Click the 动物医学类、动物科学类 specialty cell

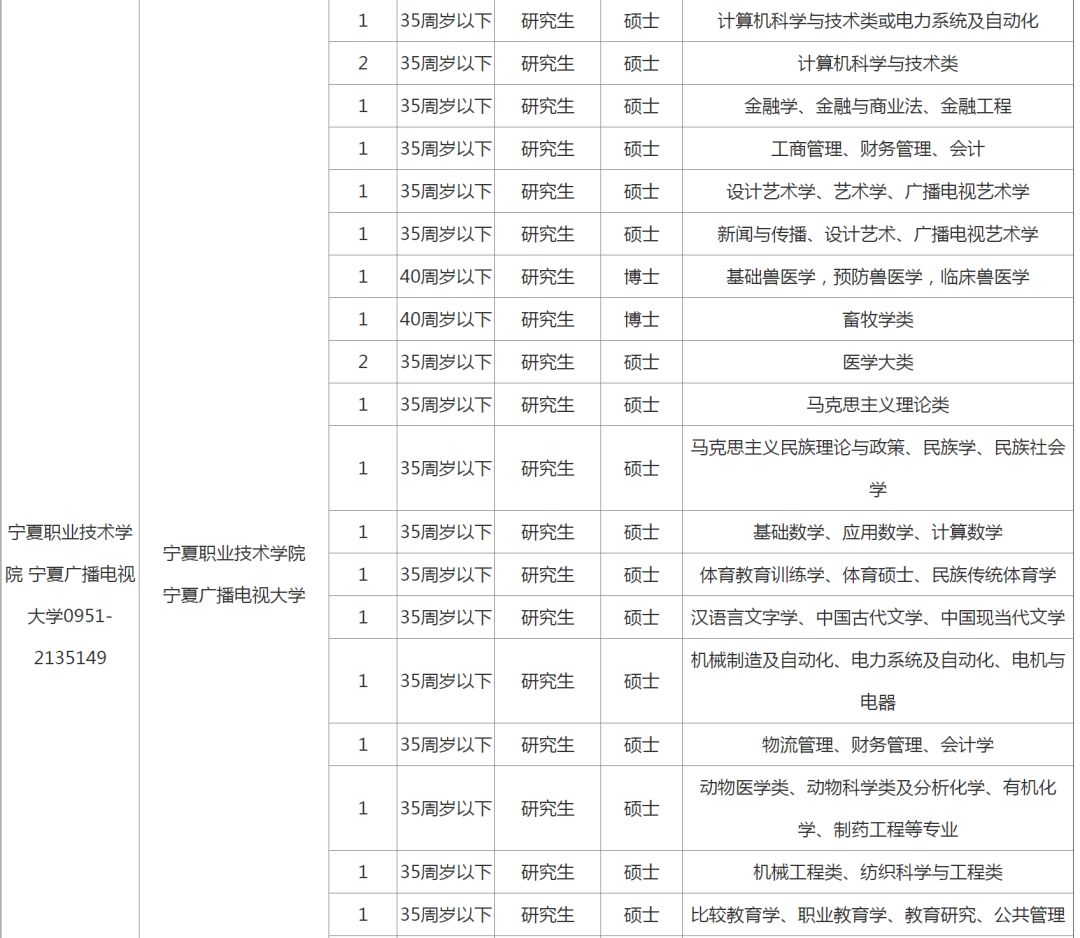pos(878,807)
